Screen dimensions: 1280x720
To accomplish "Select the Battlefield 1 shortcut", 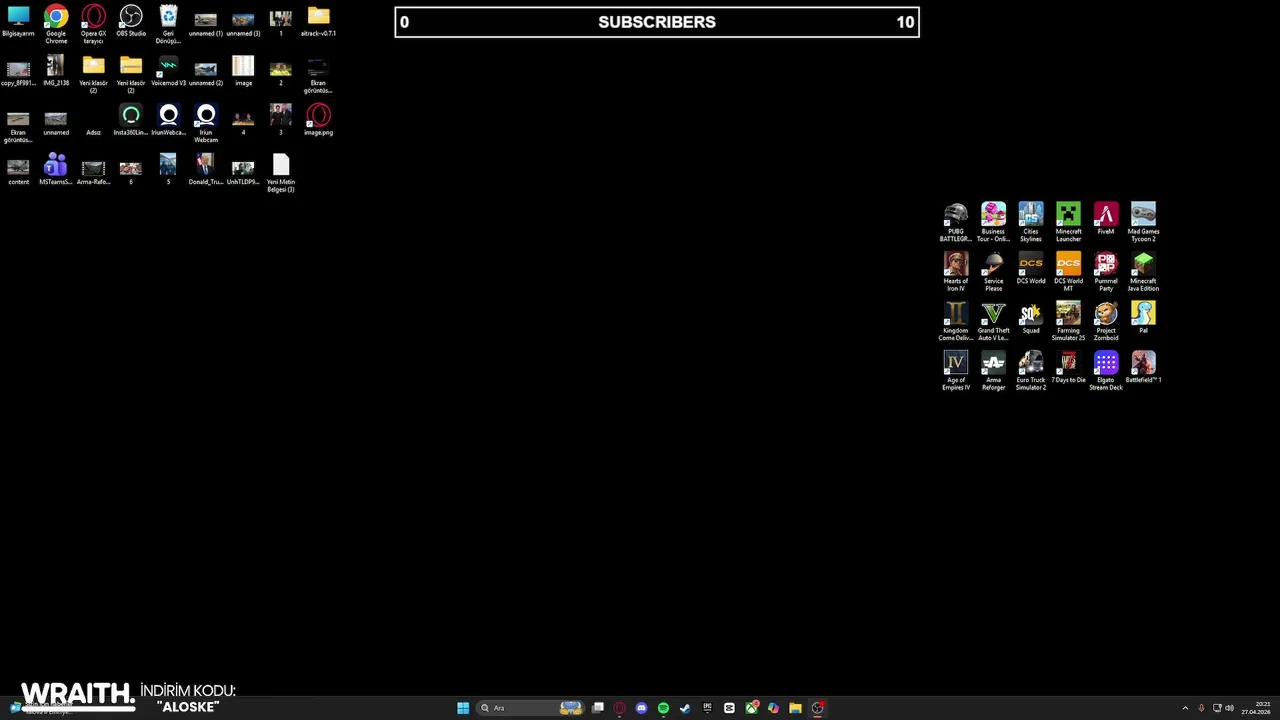I will (1143, 367).
